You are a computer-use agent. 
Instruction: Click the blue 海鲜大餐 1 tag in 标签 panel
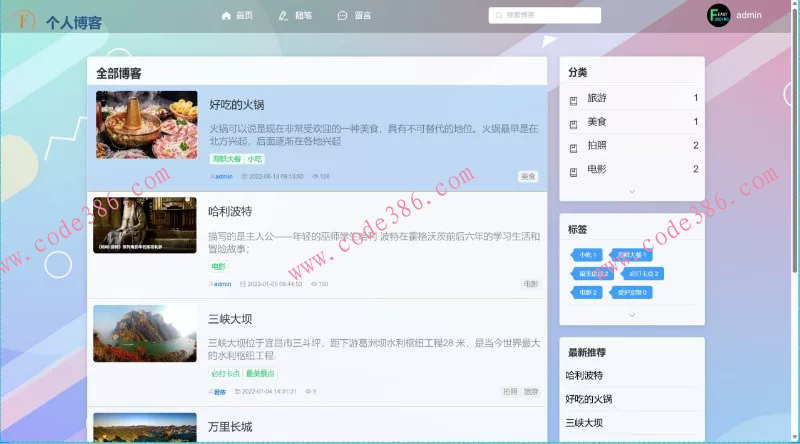coord(632,255)
